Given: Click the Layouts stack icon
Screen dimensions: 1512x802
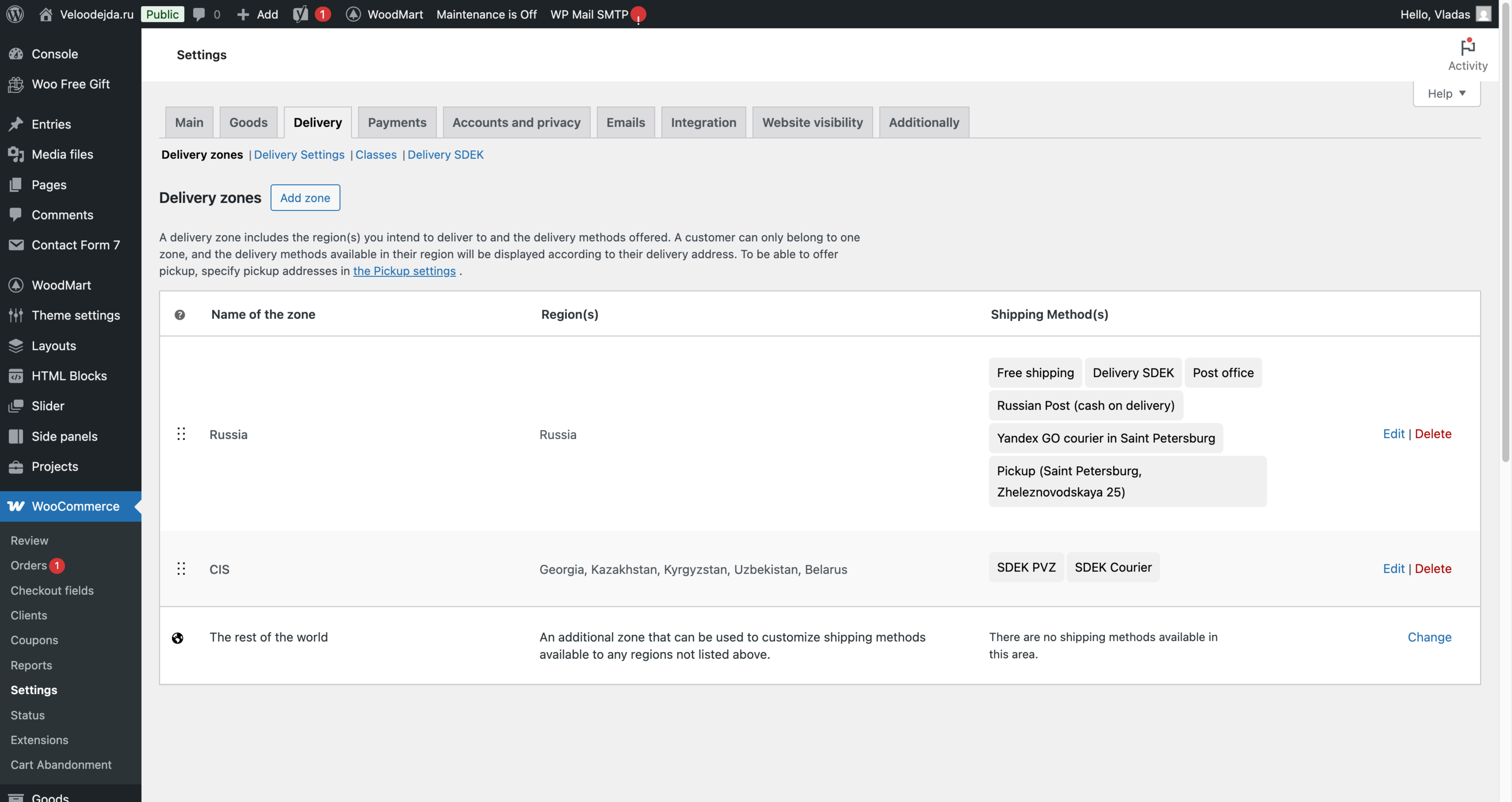Looking at the screenshot, I should 16,345.
